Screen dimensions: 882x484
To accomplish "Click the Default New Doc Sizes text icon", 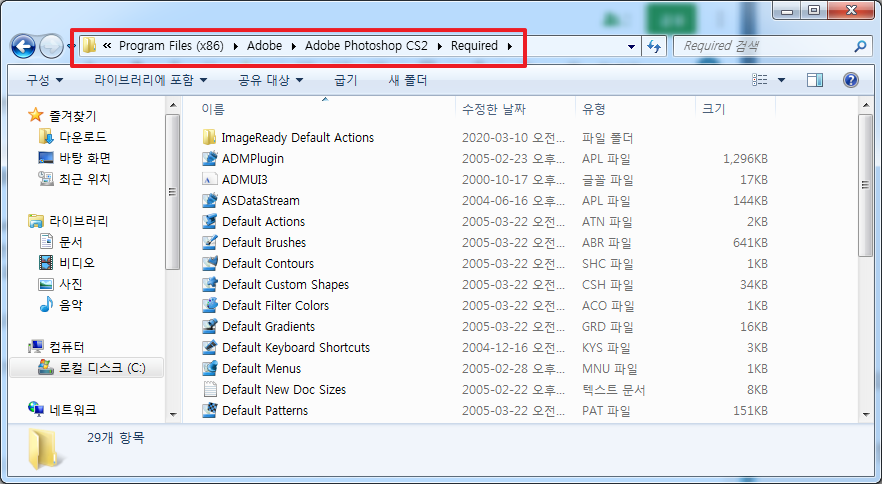I will [x=209, y=389].
